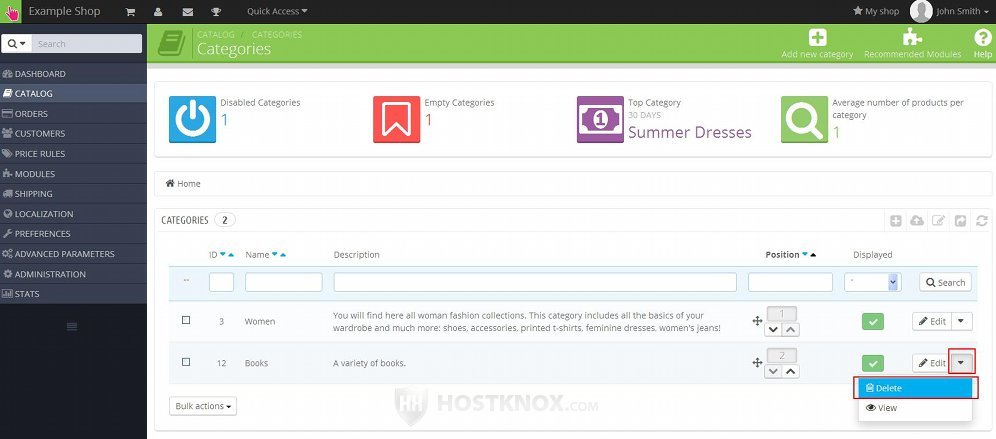The image size is (996, 439).
Task: Click the PrestaShop logo in top-left corner
Action: pos(11,11)
